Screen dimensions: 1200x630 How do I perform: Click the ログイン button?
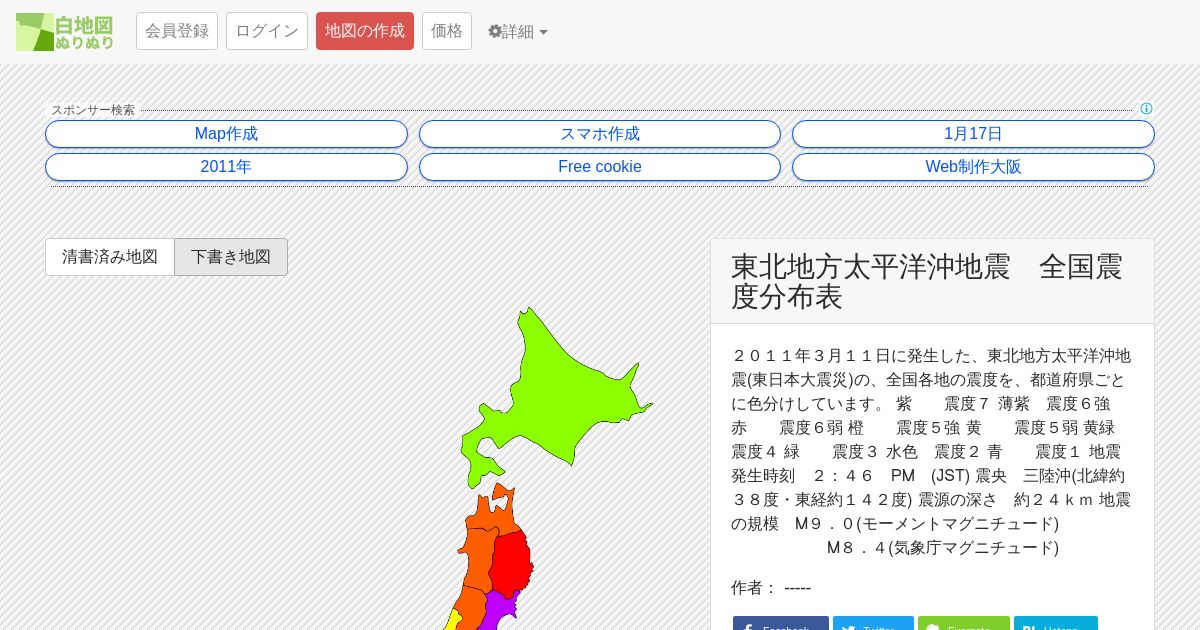[x=267, y=31]
